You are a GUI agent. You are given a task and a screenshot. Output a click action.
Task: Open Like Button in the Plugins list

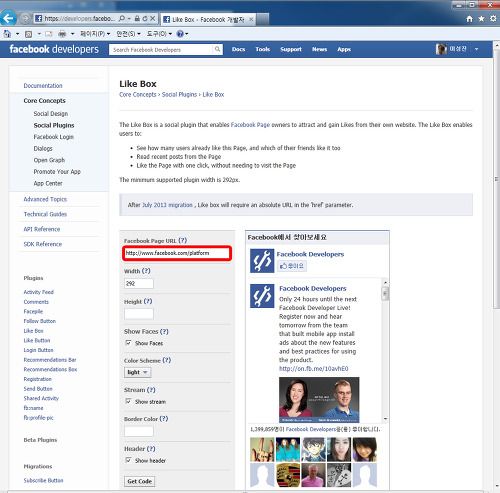pos(37,340)
